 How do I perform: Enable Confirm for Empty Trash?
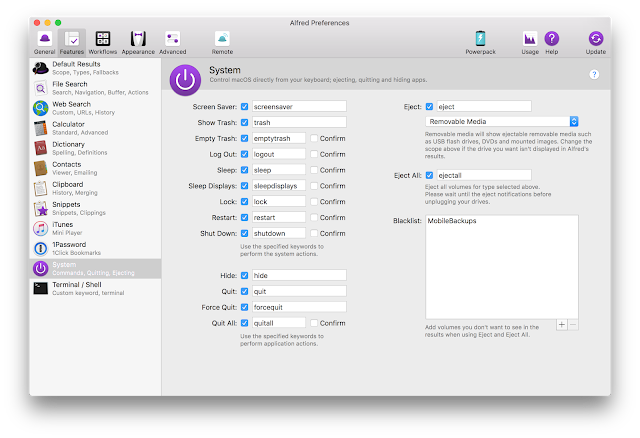coord(314,138)
